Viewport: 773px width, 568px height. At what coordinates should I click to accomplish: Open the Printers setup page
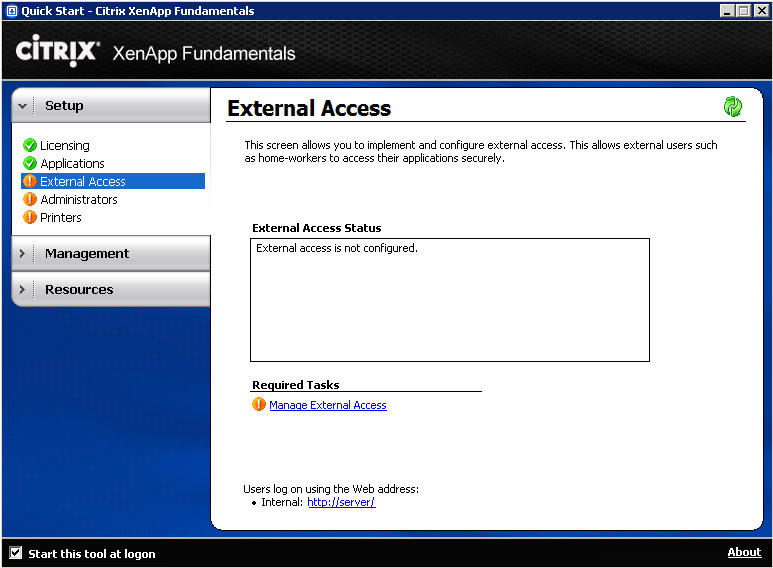61,217
